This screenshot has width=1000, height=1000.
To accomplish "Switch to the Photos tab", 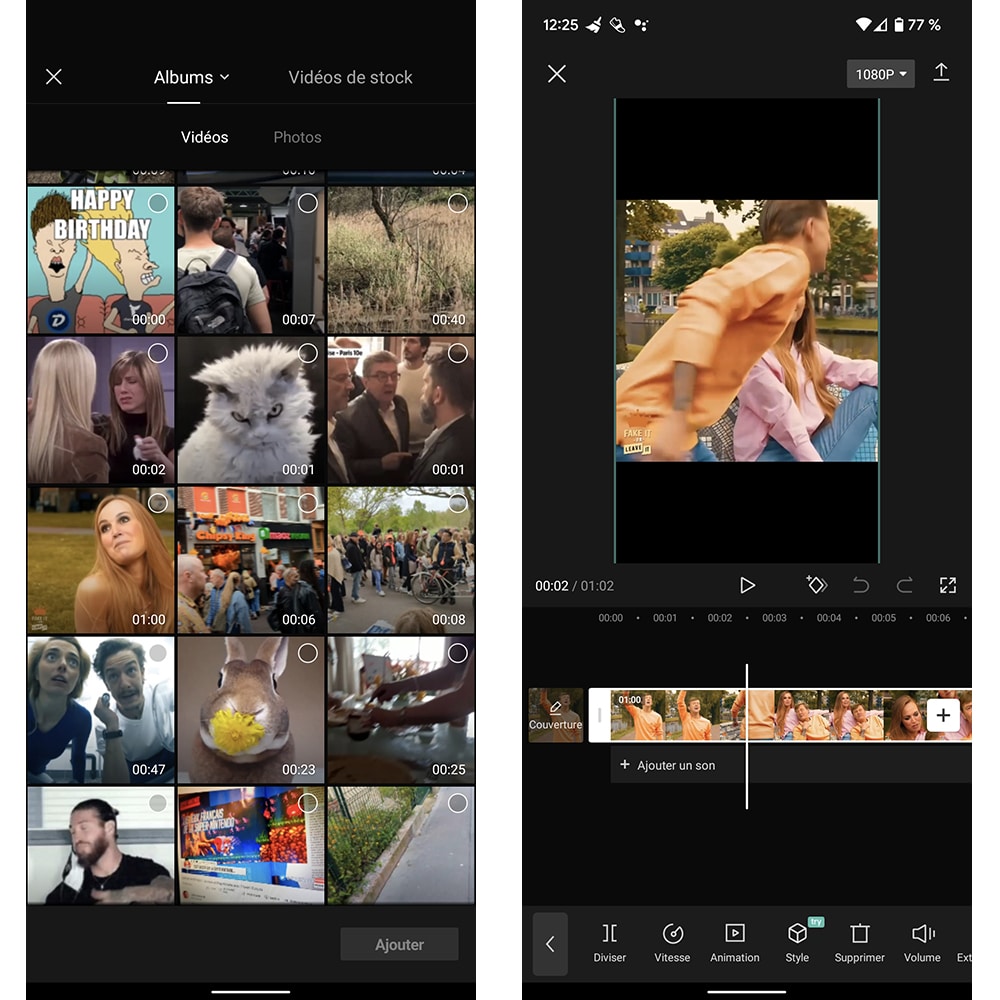I will 297,137.
